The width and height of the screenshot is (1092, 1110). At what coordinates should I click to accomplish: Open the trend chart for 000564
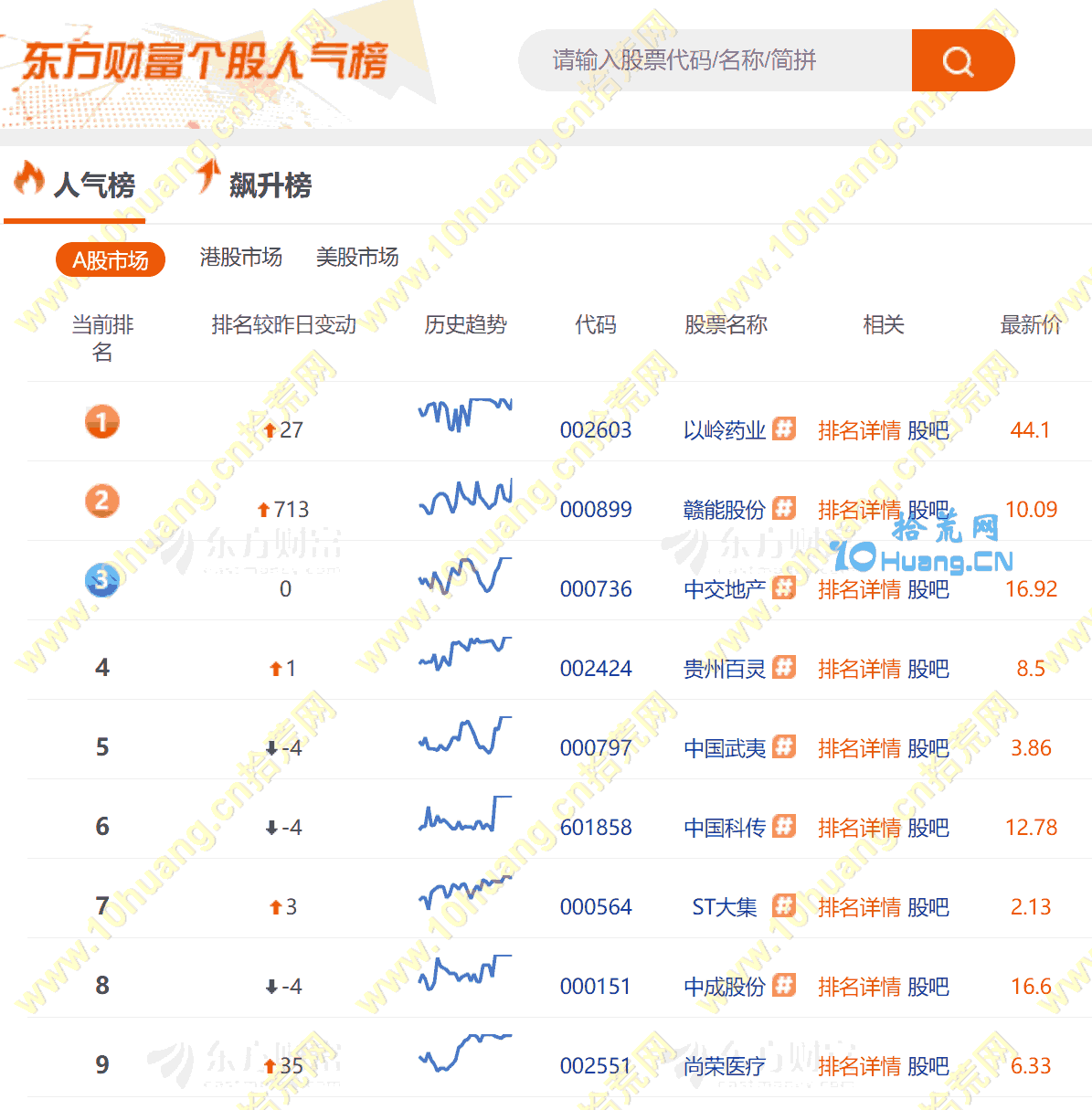(465, 892)
